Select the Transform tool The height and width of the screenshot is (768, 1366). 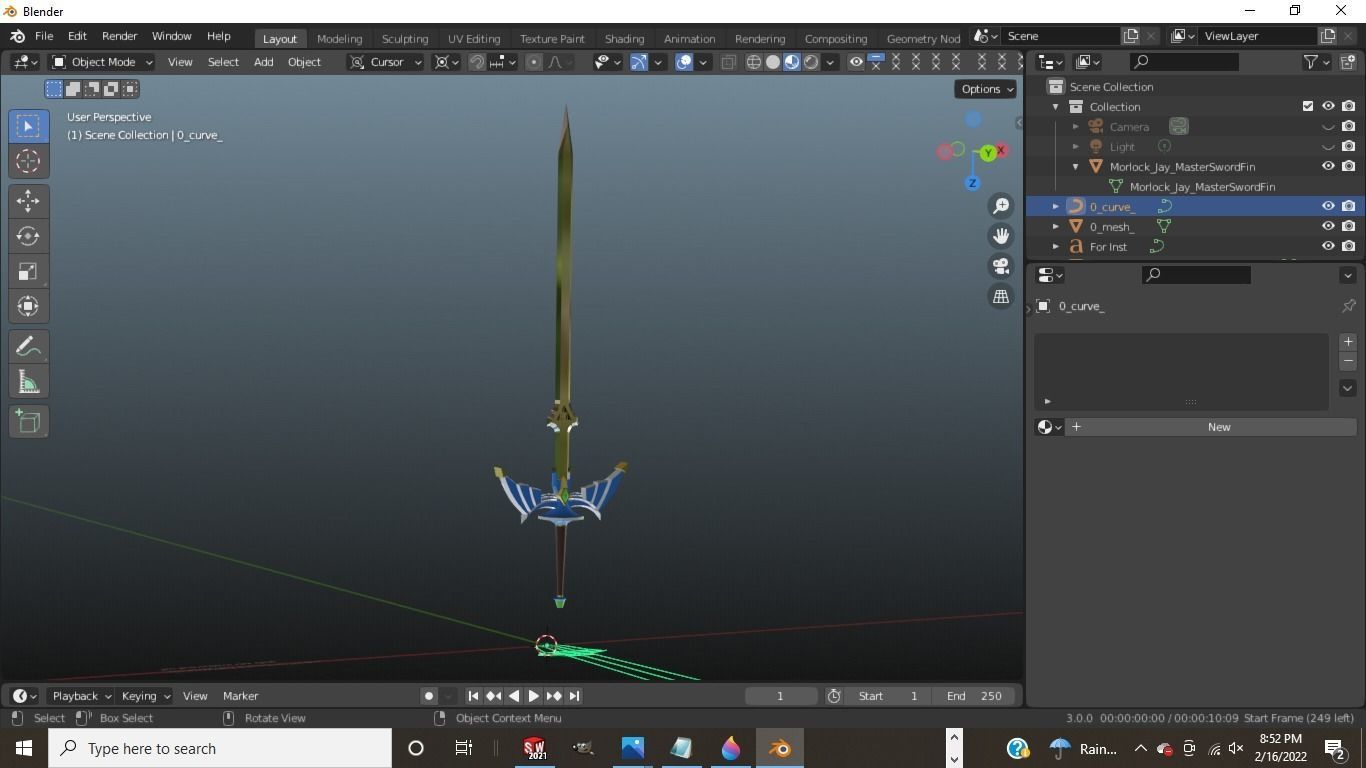tap(28, 306)
